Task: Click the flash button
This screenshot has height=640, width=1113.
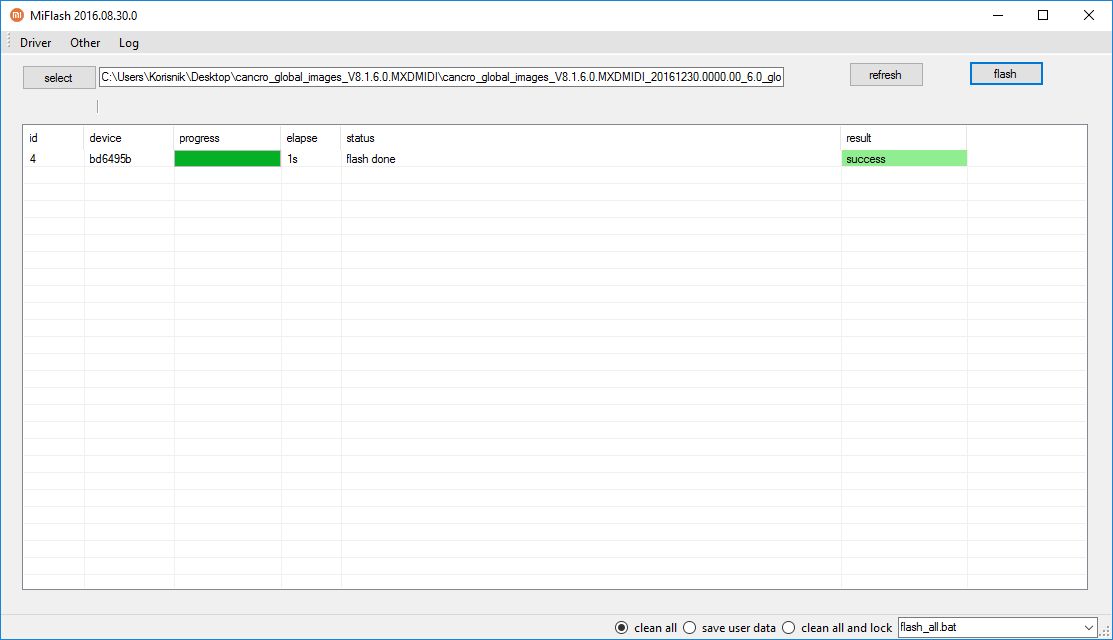Action: point(1006,74)
